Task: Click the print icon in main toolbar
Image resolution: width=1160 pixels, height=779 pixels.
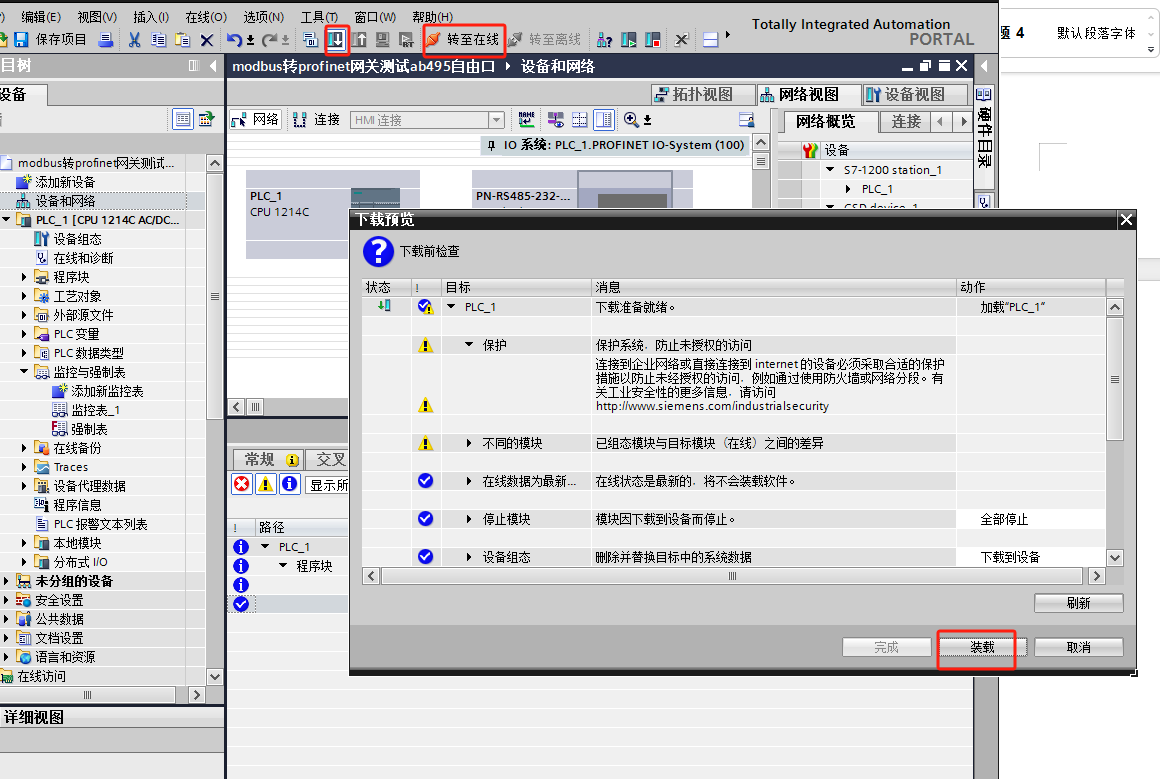Action: click(106, 39)
